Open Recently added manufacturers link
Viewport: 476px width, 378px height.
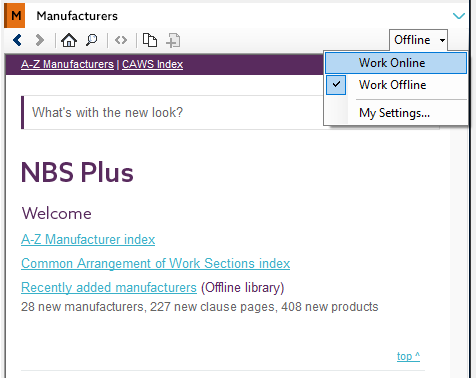pos(109,287)
